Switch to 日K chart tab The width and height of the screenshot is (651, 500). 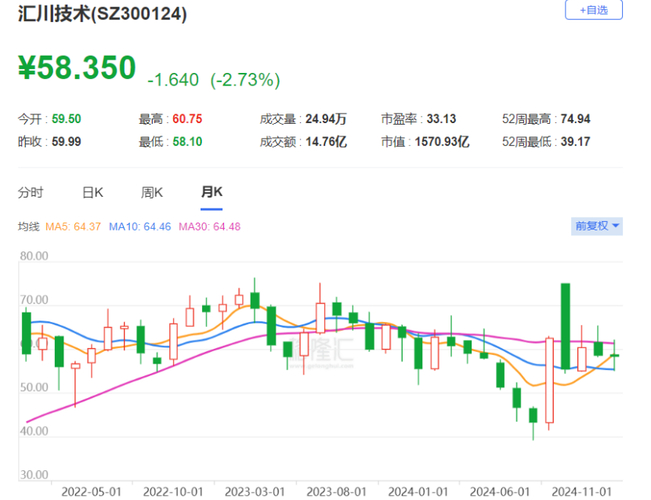[x=93, y=192]
